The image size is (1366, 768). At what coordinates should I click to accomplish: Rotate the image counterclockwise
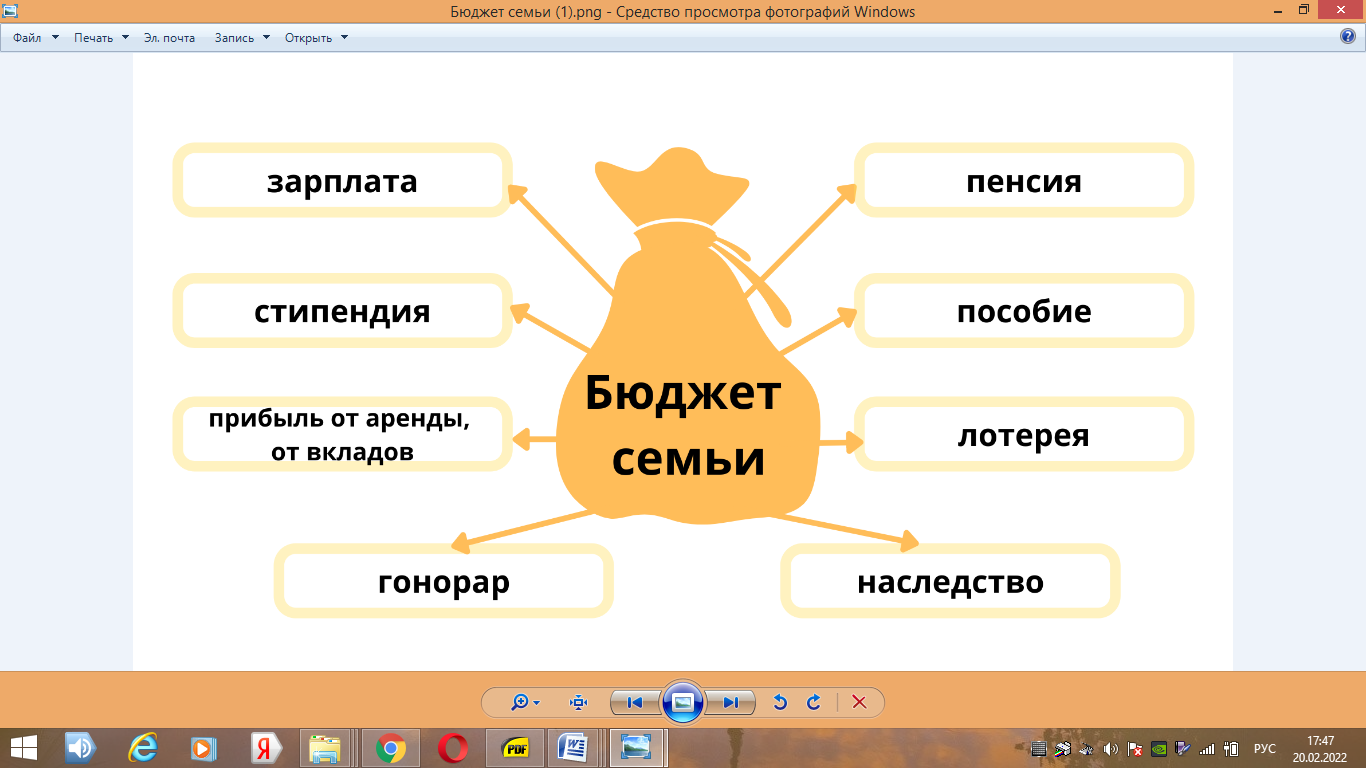coord(780,702)
